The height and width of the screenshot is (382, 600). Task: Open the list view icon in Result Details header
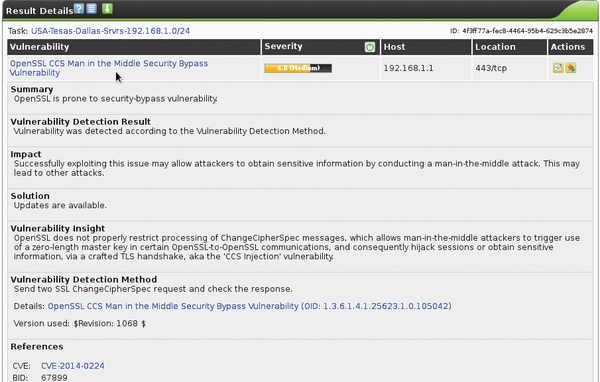pos(91,8)
